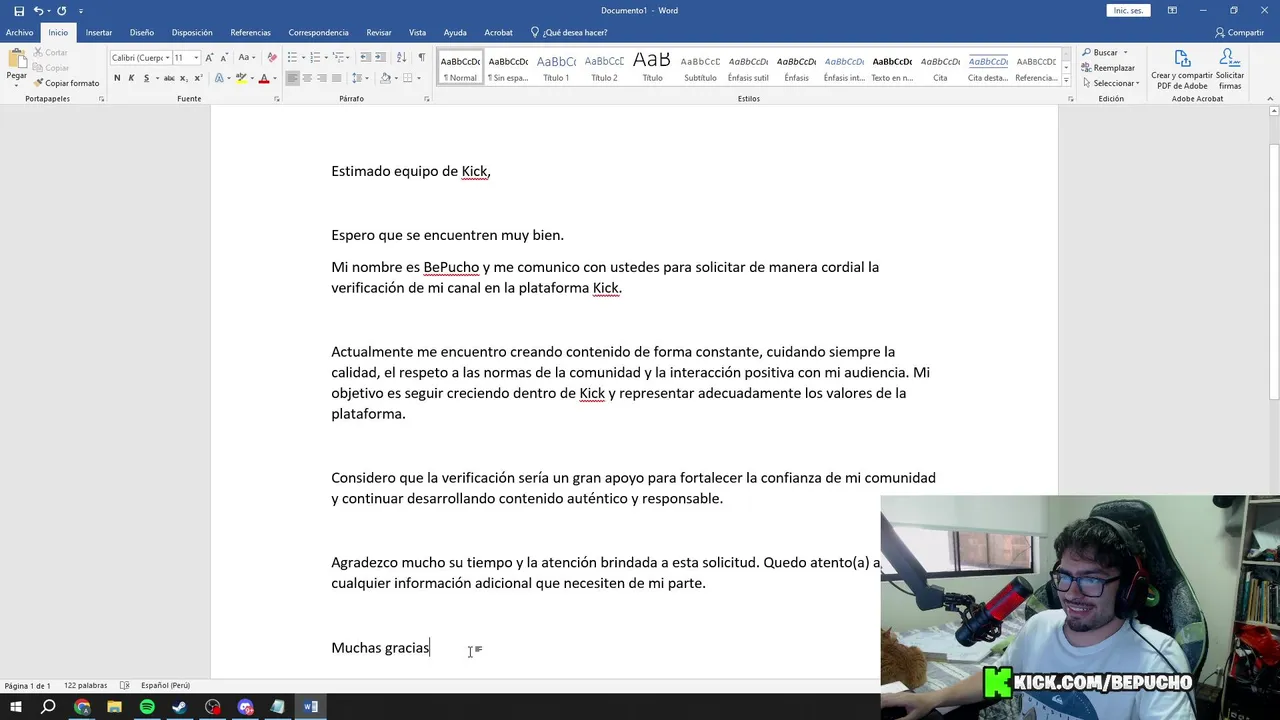Center the text alignment

click(307, 78)
